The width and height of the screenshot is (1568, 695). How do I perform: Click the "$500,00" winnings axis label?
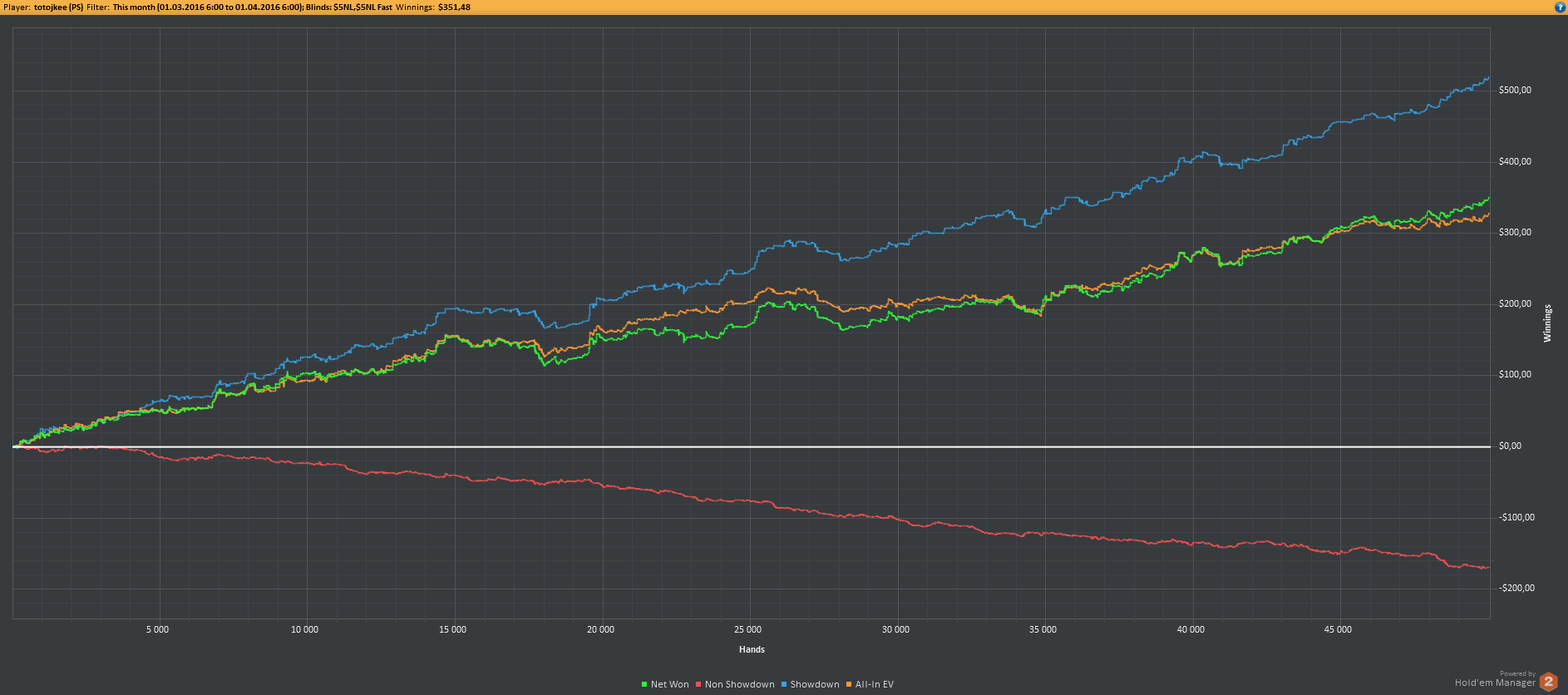1515,90
